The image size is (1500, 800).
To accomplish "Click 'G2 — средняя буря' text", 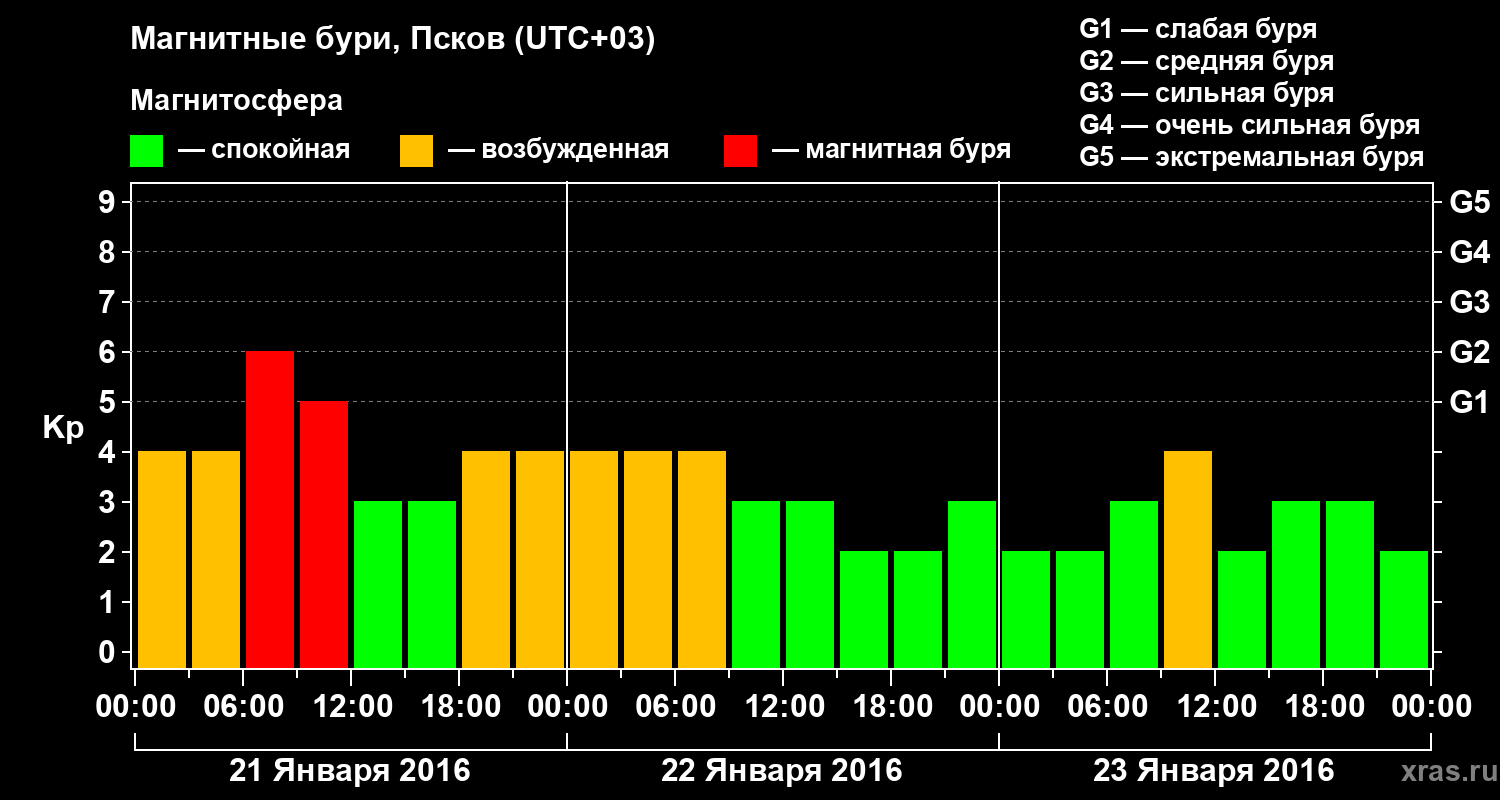I will click(x=1207, y=61).
